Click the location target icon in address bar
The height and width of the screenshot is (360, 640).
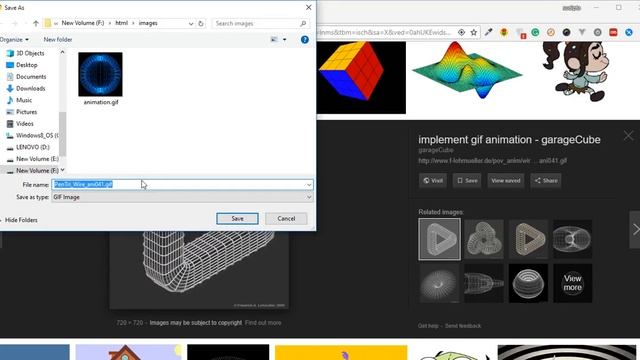(x=461, y=32)
